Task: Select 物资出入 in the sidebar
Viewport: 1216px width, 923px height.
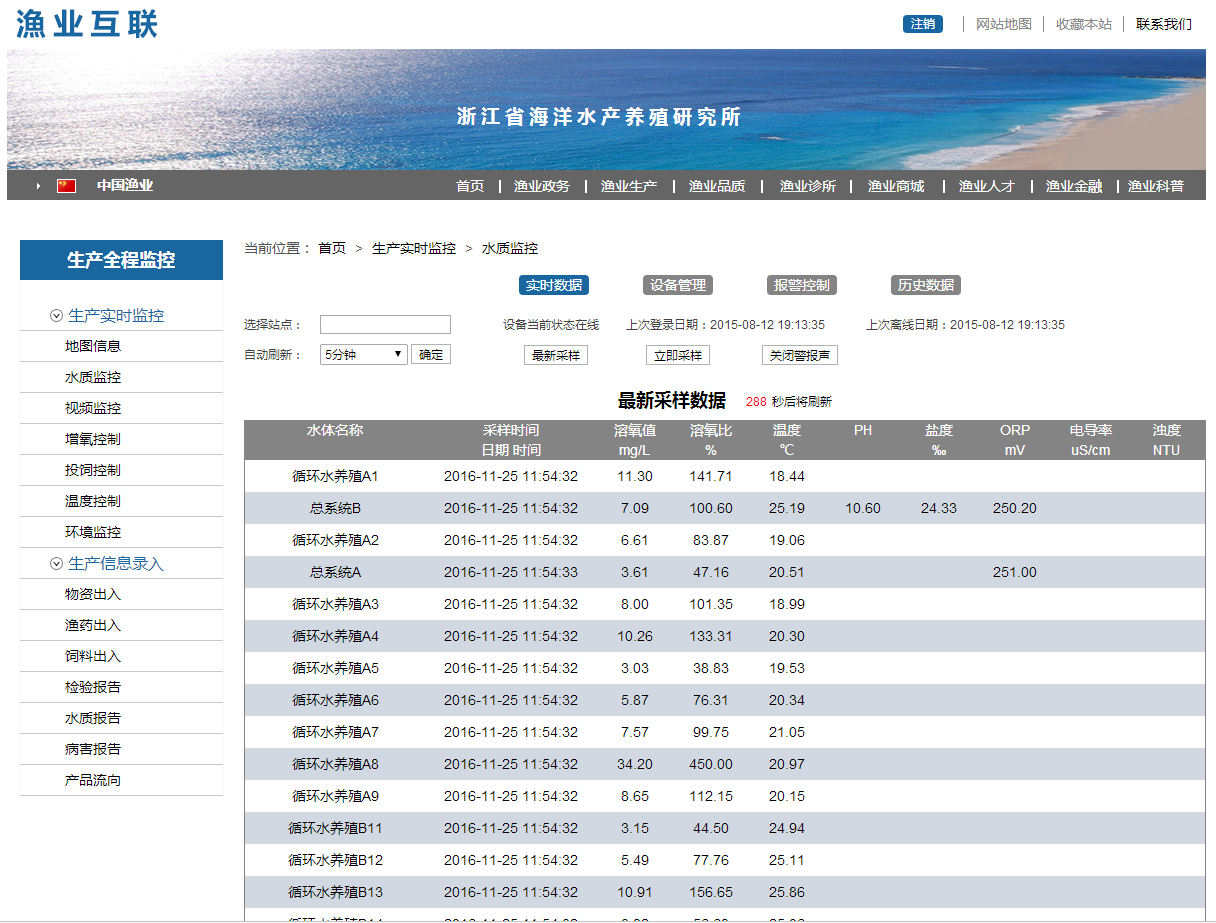Action: tap(93, 595)
